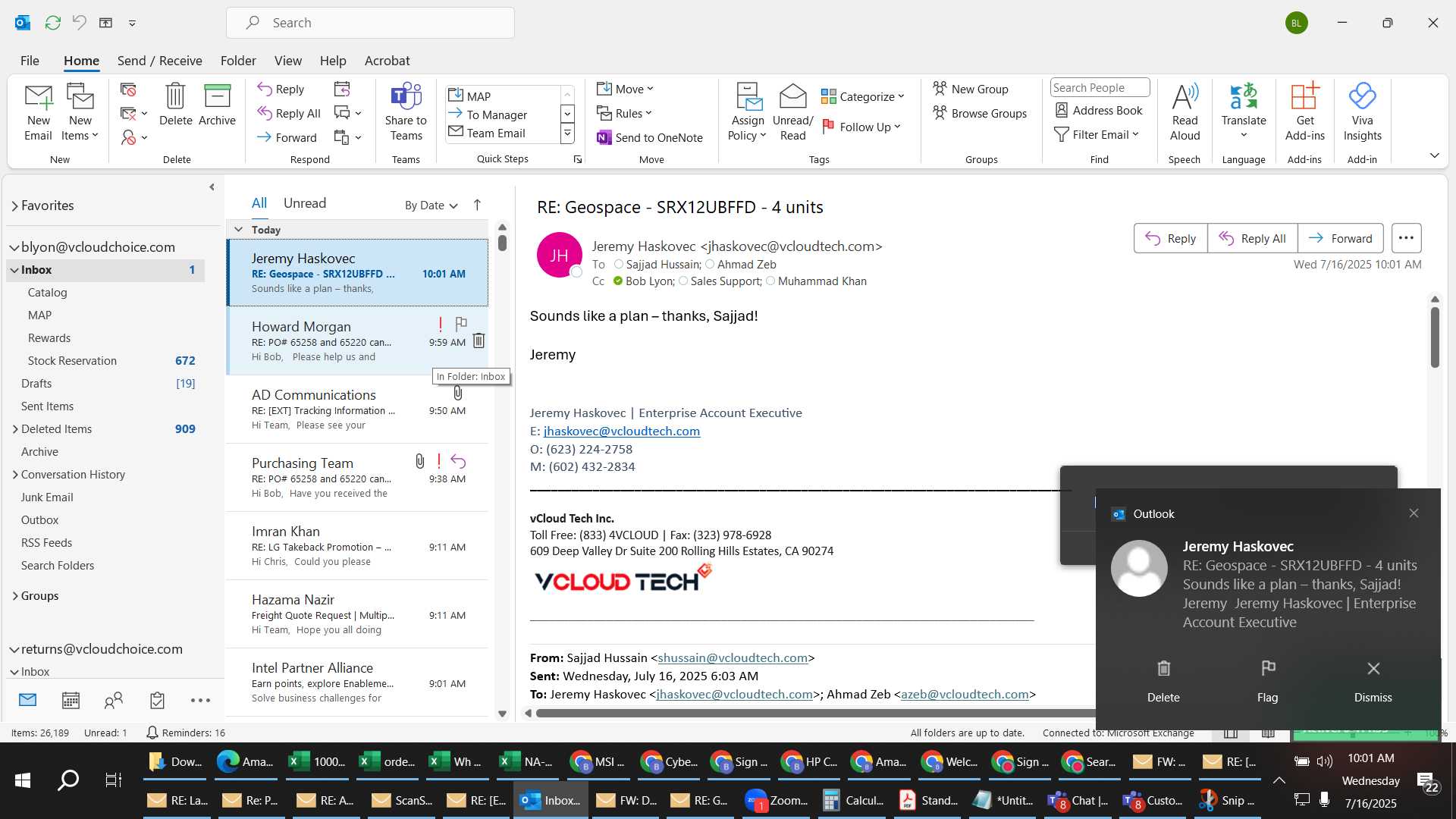Click the shussain@vcloudtech.com link
The width and height of the screenshot is (1456, 819).
tap(733, 657)
